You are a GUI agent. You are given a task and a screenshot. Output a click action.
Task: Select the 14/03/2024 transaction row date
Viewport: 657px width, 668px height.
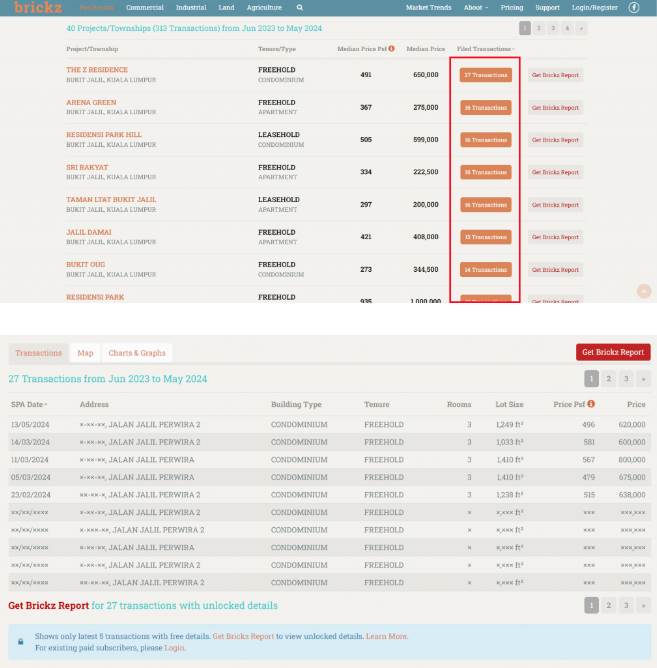30,442
